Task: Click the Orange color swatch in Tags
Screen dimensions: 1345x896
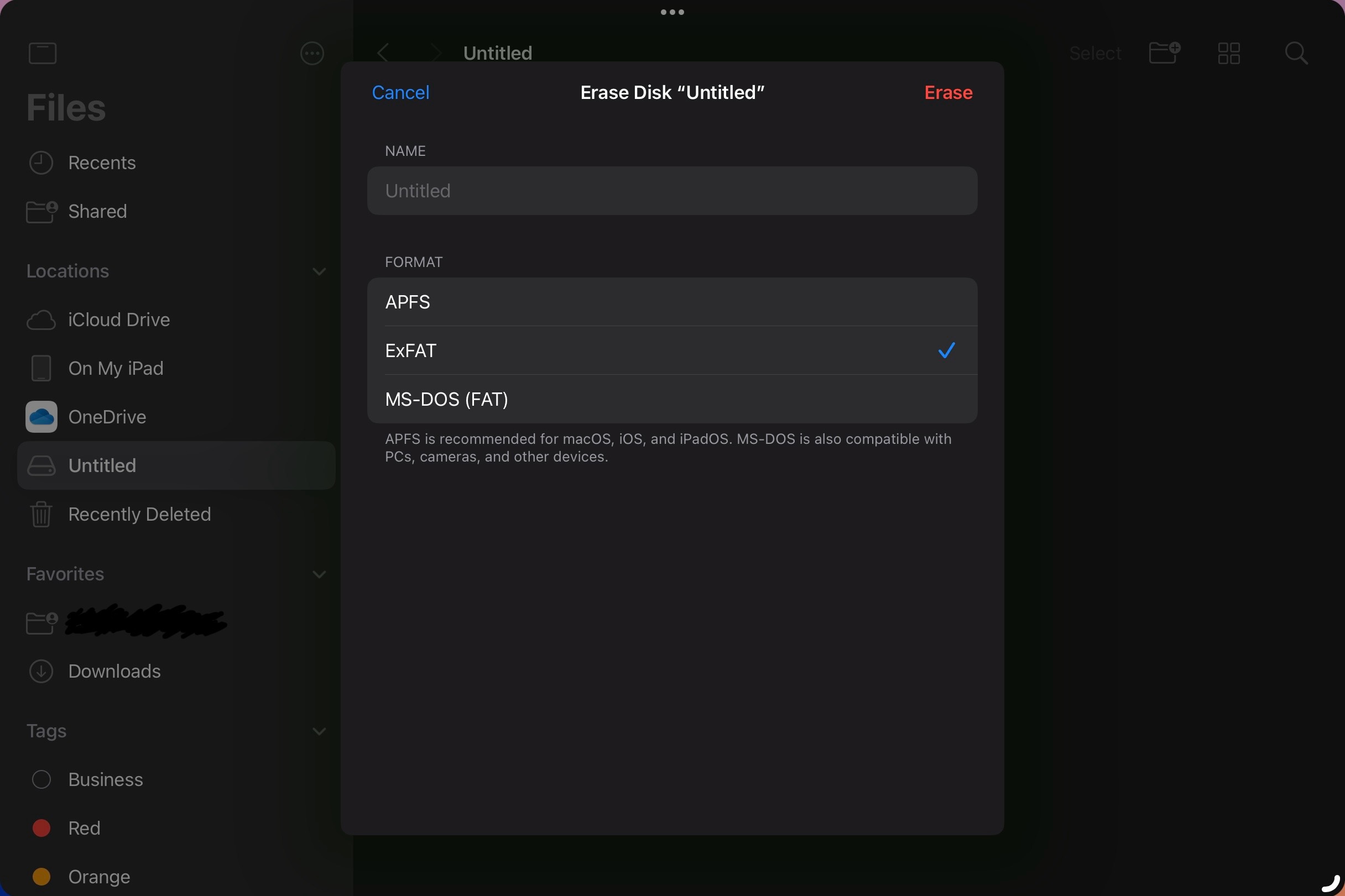Action: click(40, 876)
